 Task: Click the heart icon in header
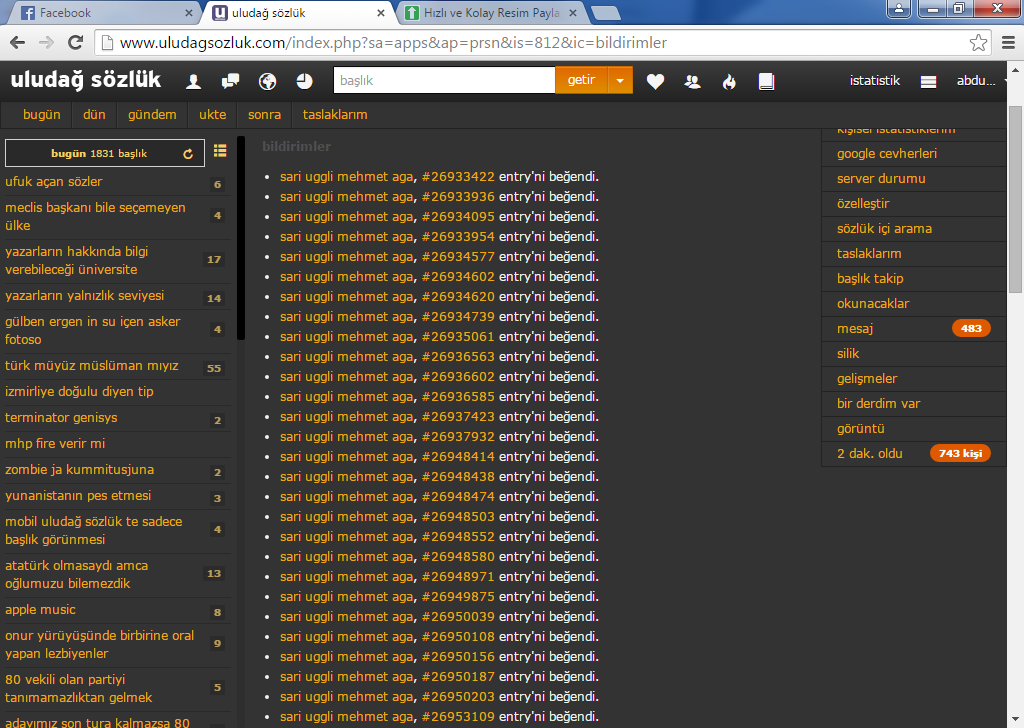pos(655,81)
